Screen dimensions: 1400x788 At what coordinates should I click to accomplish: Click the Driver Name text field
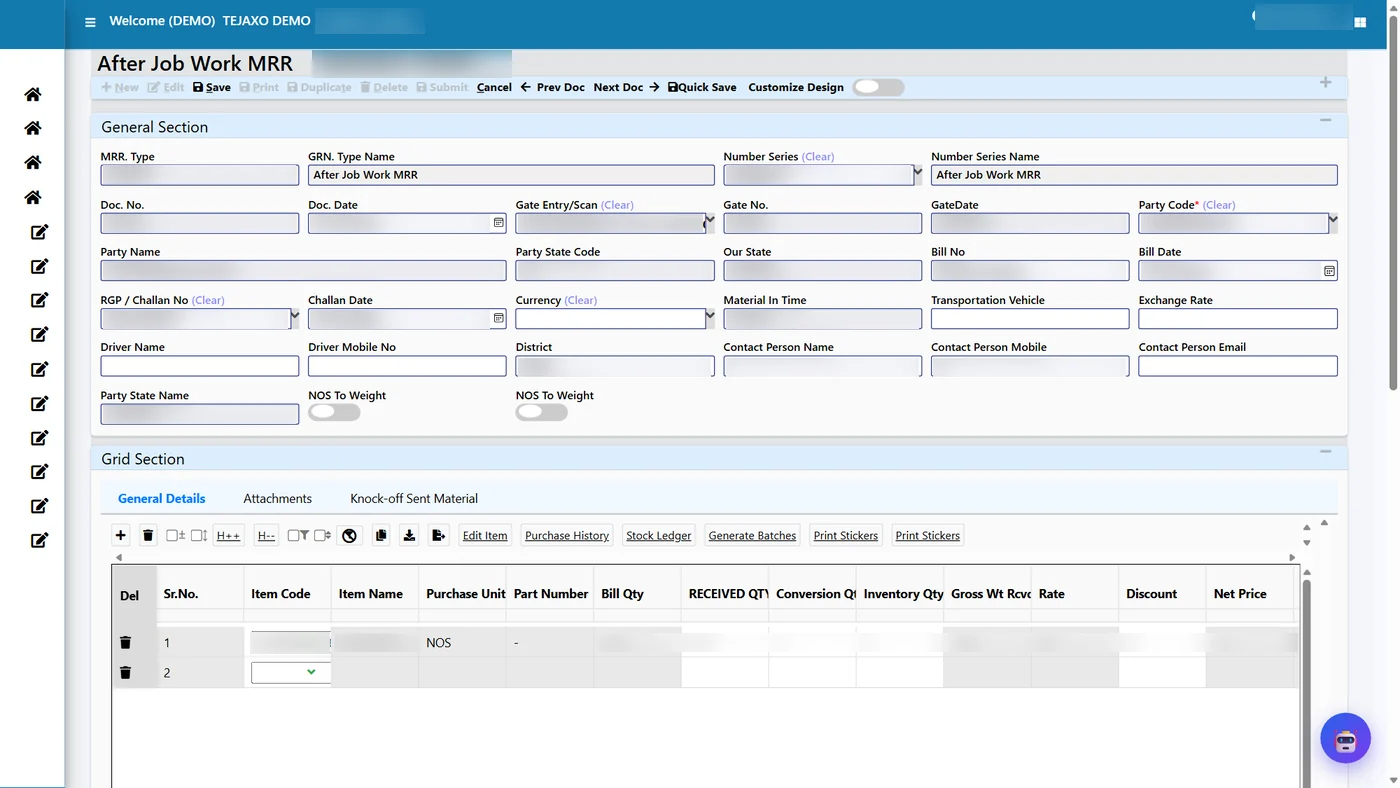[200, 366]
